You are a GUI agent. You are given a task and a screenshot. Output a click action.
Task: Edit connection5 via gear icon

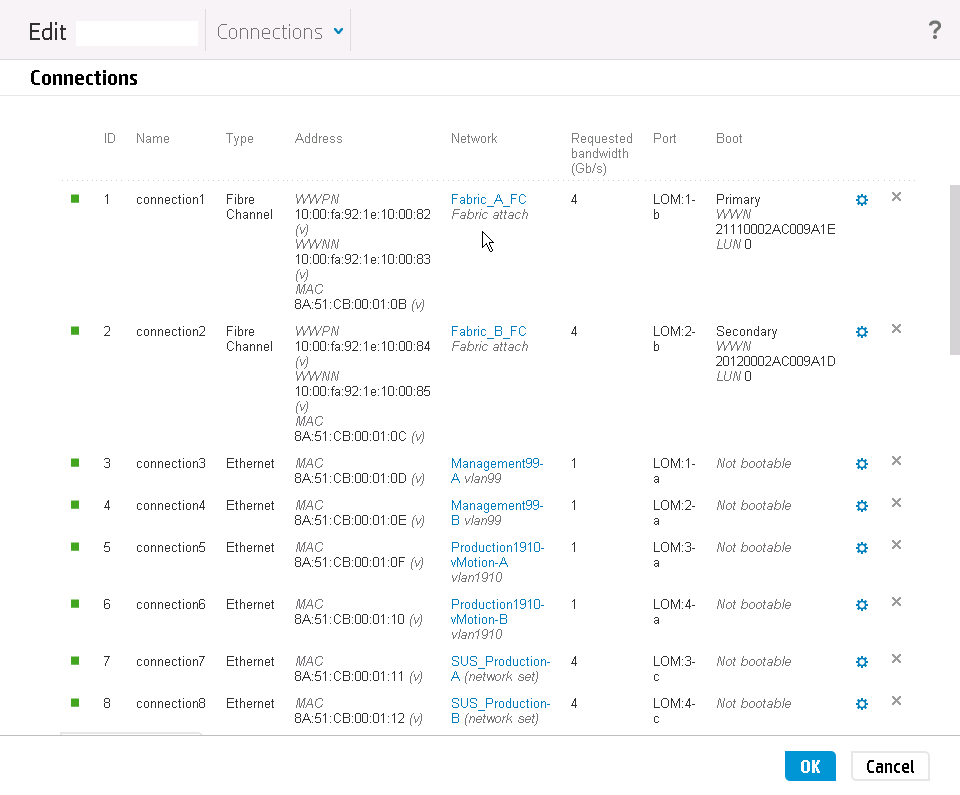[x=861, y=548]
